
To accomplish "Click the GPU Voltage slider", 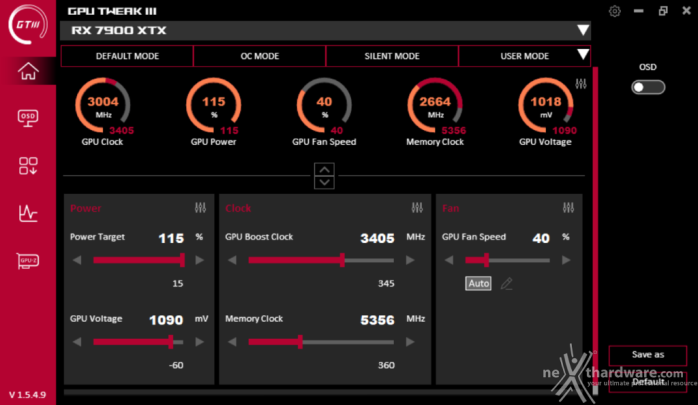I will (x=138, y=342).
